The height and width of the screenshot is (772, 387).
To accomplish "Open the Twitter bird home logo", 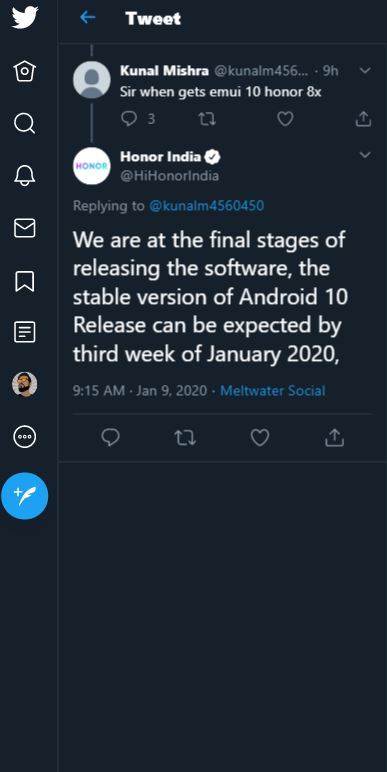I will coord(25,17).
